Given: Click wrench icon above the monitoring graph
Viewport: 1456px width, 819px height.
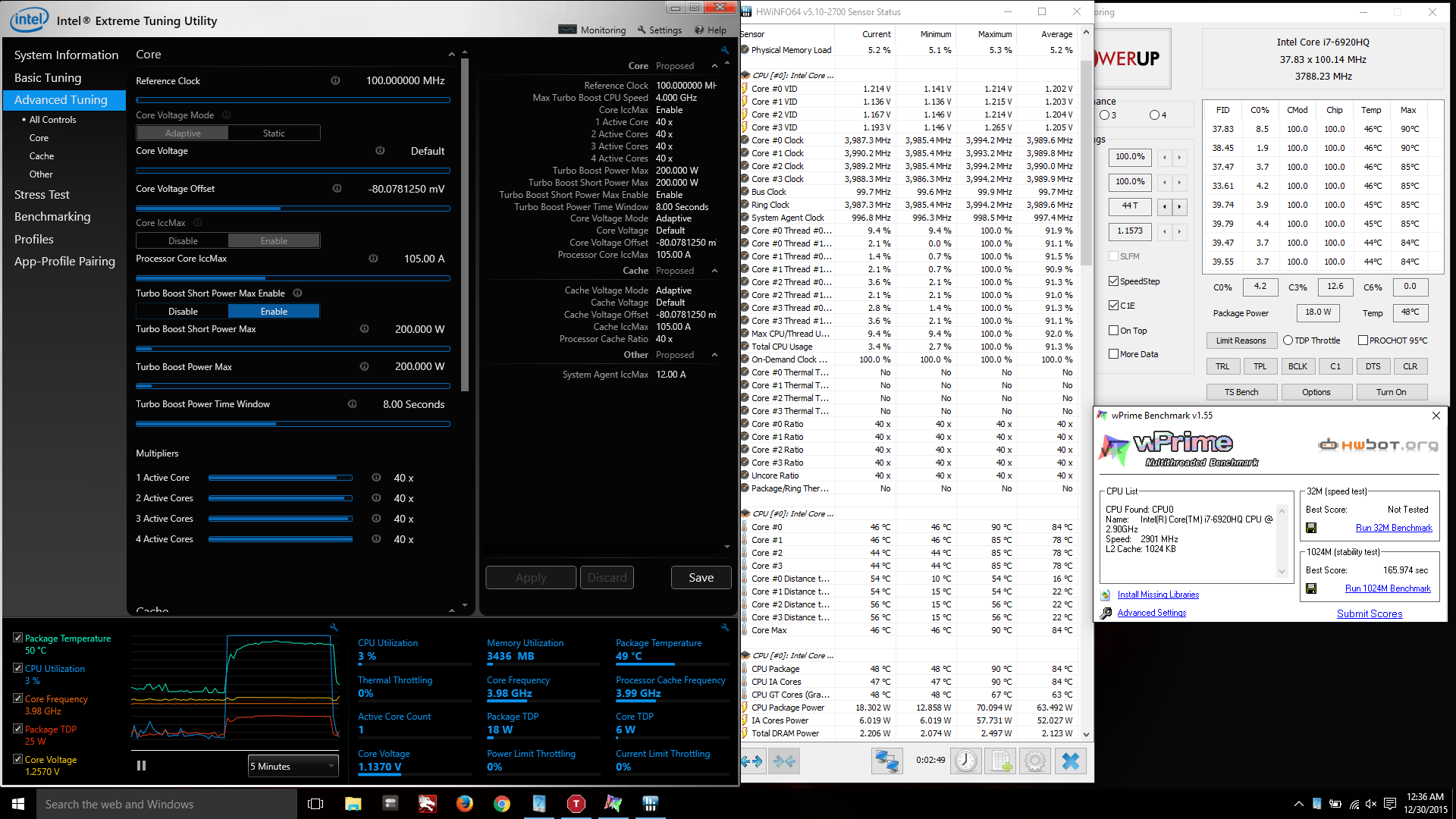Looking at the screenshot, I should point(334,627).
